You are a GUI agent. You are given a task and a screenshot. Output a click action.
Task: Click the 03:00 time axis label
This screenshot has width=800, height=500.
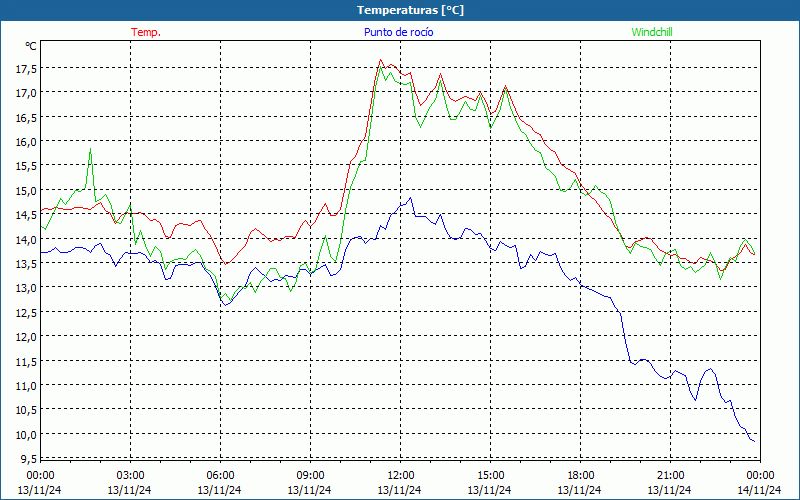131,475
